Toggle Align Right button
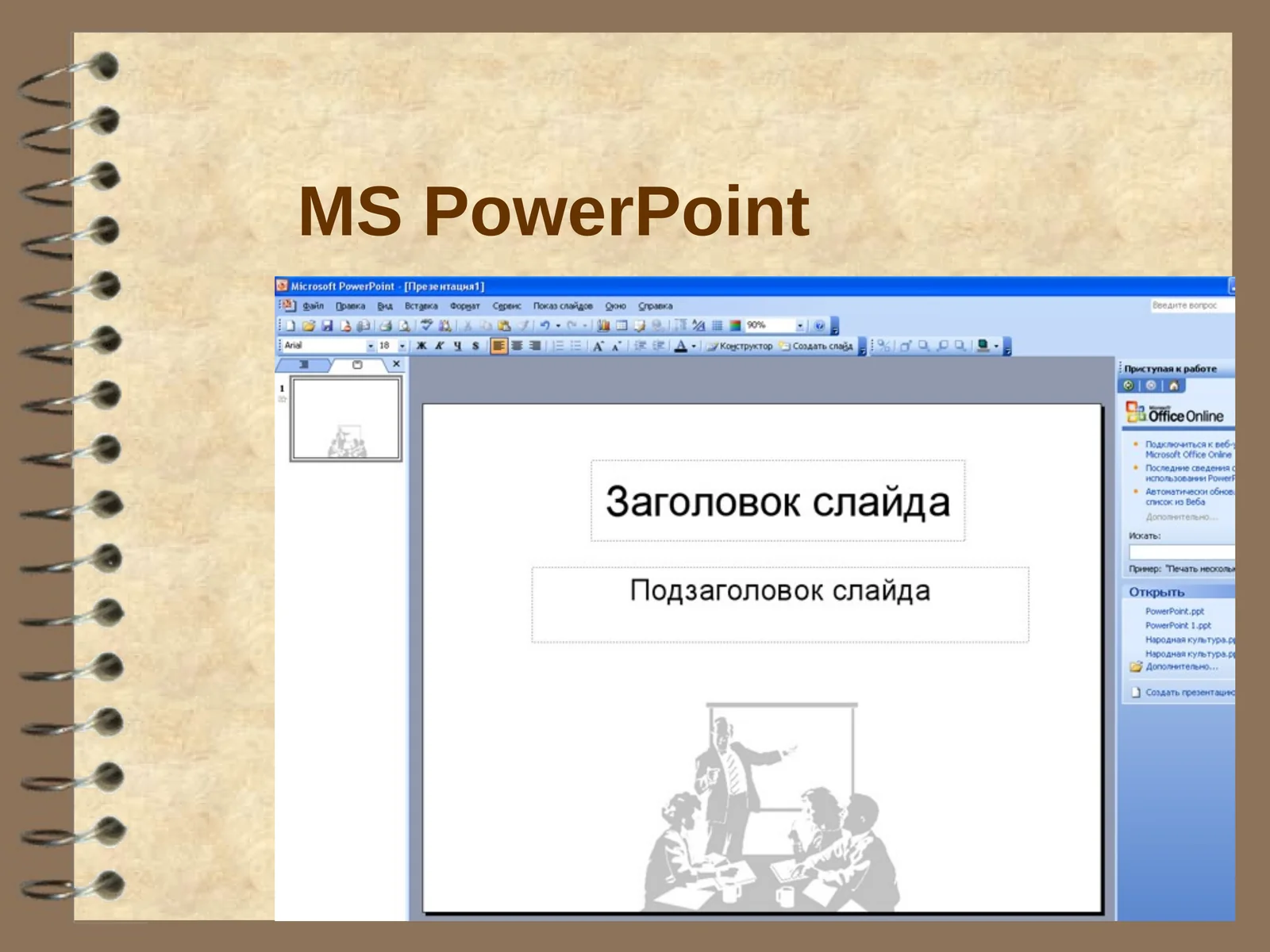1270x952 pixels. tap(535, 346)
